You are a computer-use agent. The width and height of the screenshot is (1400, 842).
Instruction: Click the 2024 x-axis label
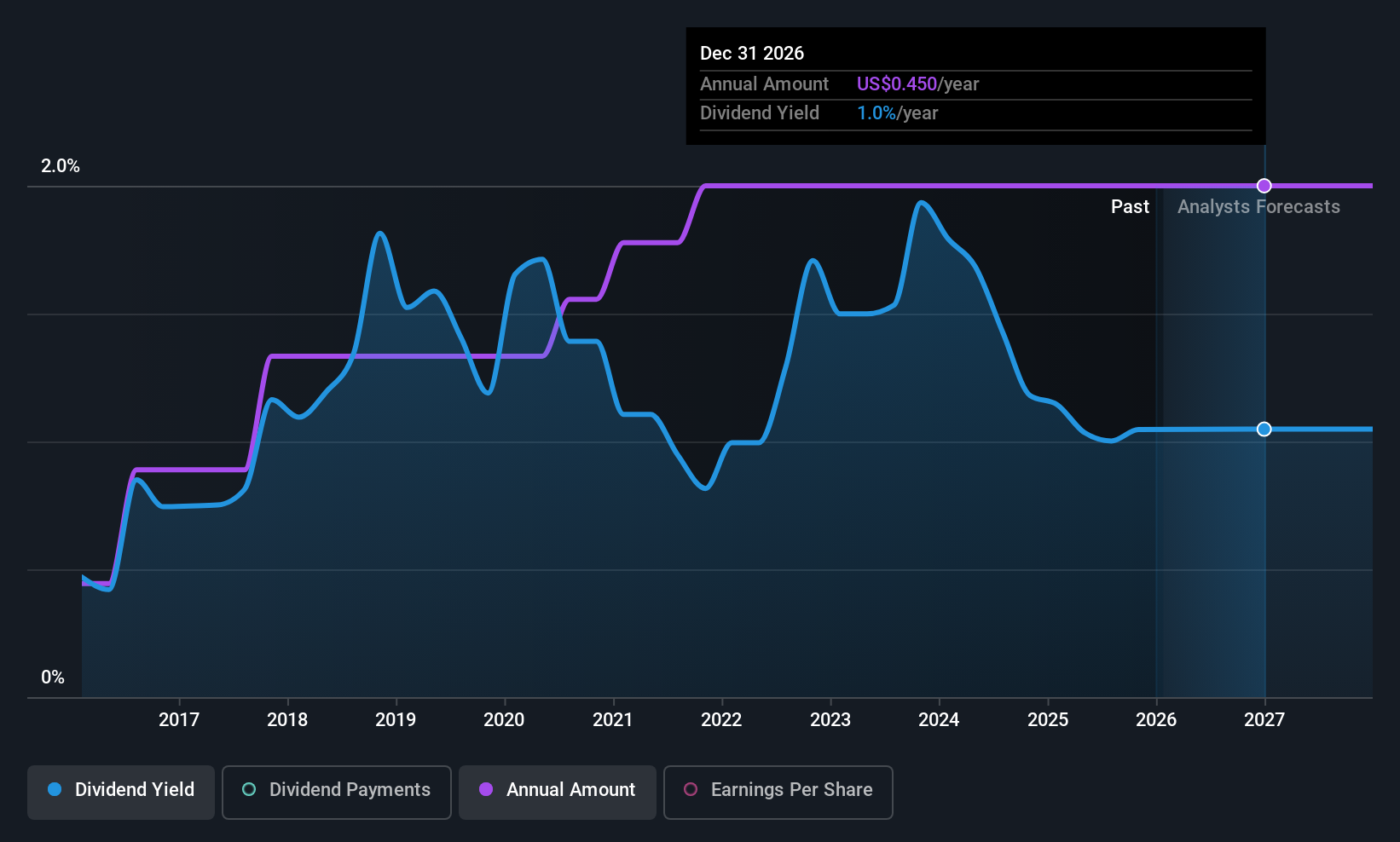click(x=939, y=720)
